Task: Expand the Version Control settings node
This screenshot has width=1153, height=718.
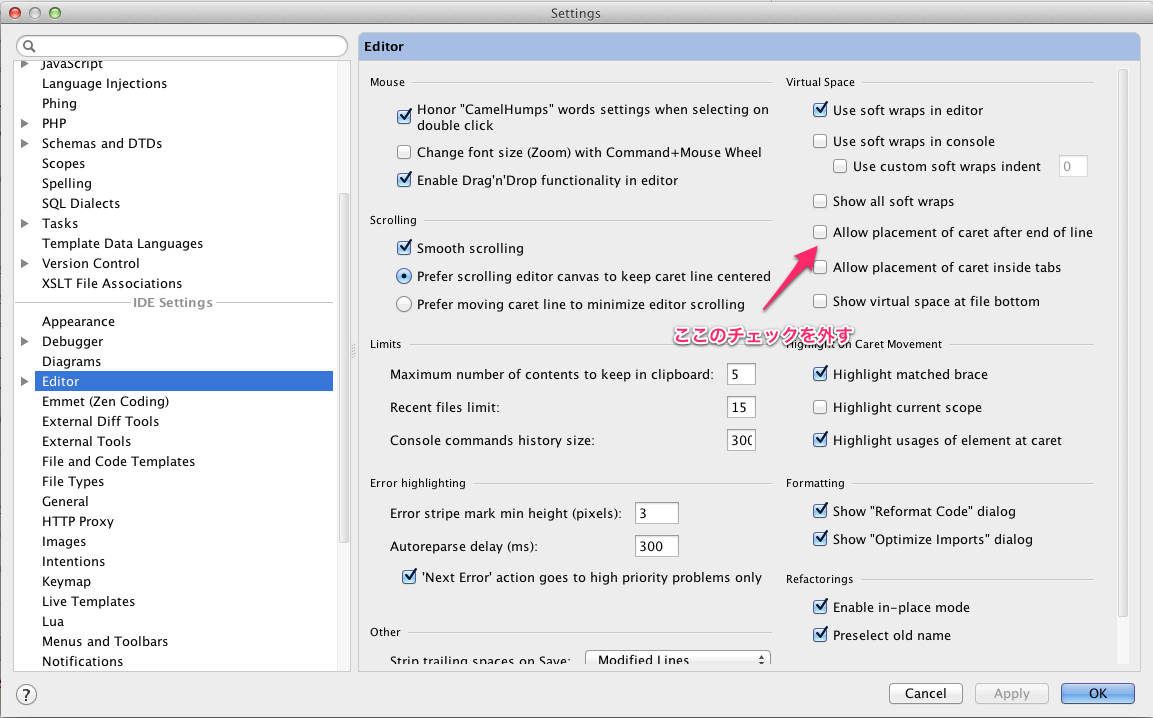Action: click(25, 264)
